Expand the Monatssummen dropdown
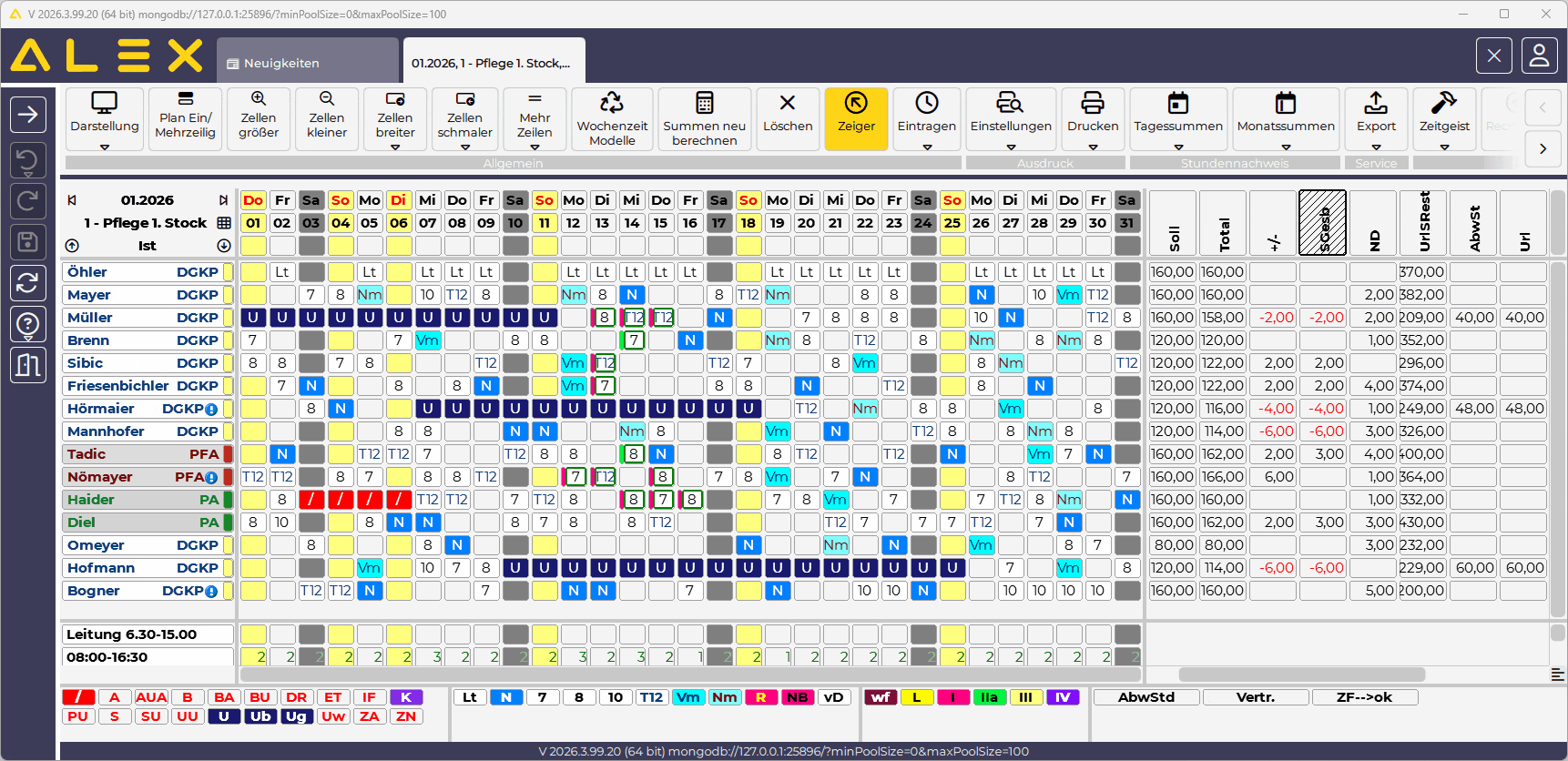1568x761 pixels. (x=1285, y=147)
